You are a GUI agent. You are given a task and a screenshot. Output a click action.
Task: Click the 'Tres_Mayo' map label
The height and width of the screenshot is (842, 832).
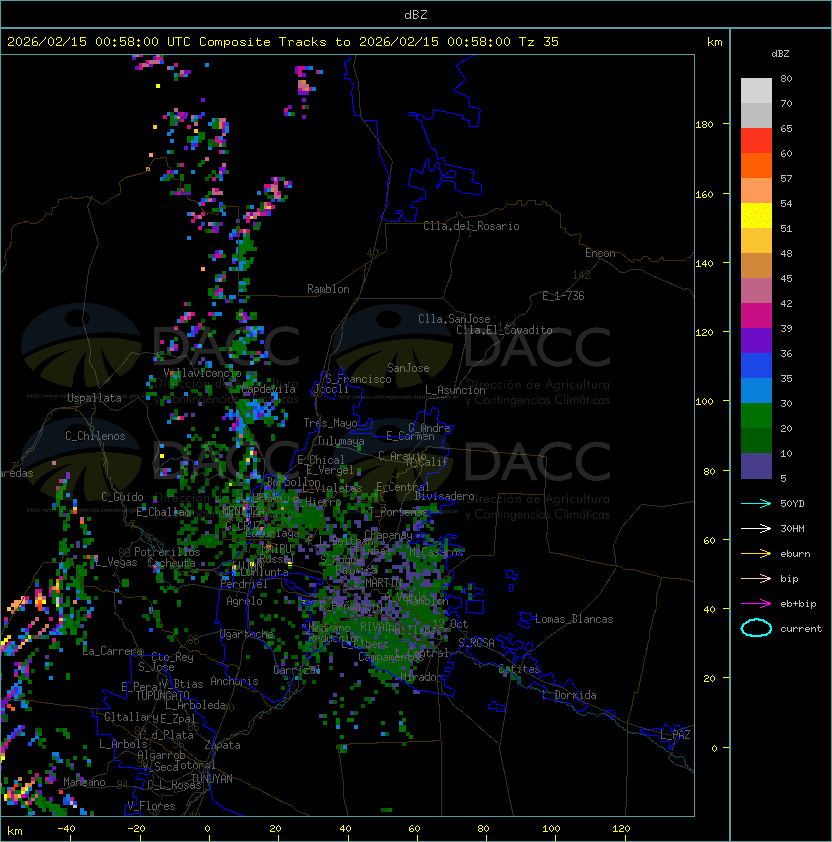[330, 423]
